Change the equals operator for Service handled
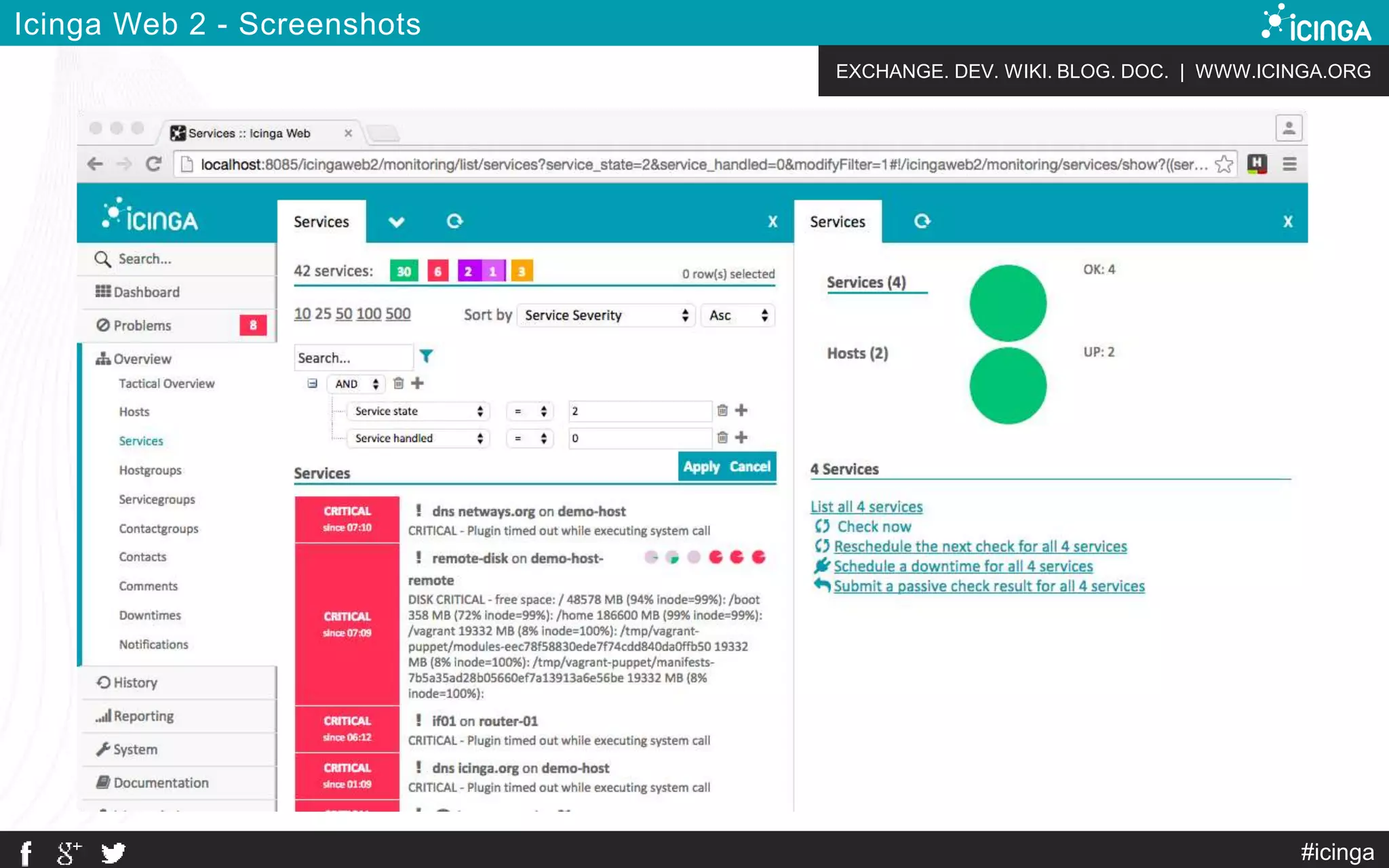Screen dimensions: 1389x868 pos(530,438)
